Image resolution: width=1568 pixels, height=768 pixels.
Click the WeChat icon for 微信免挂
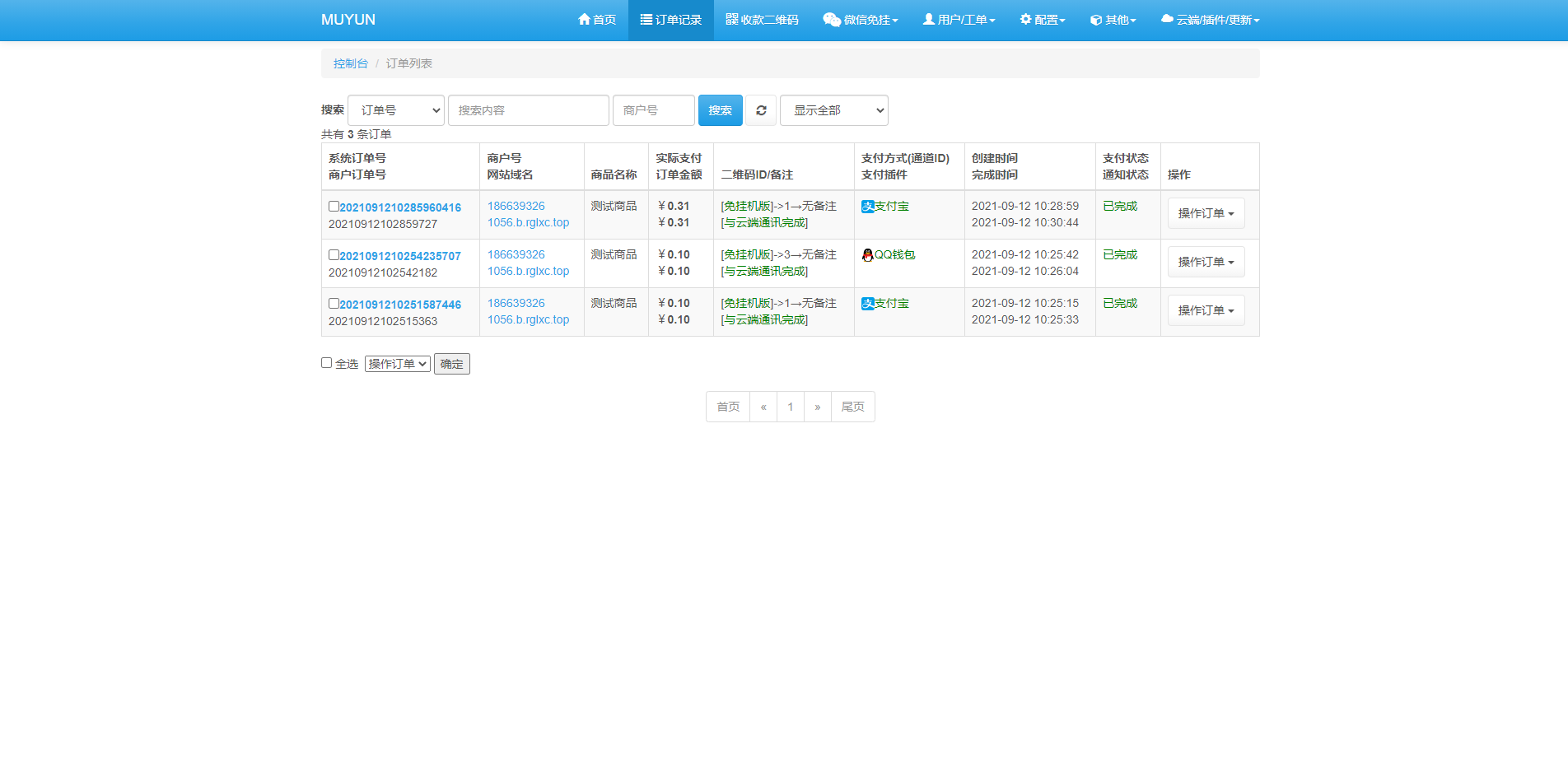point(831,20)
